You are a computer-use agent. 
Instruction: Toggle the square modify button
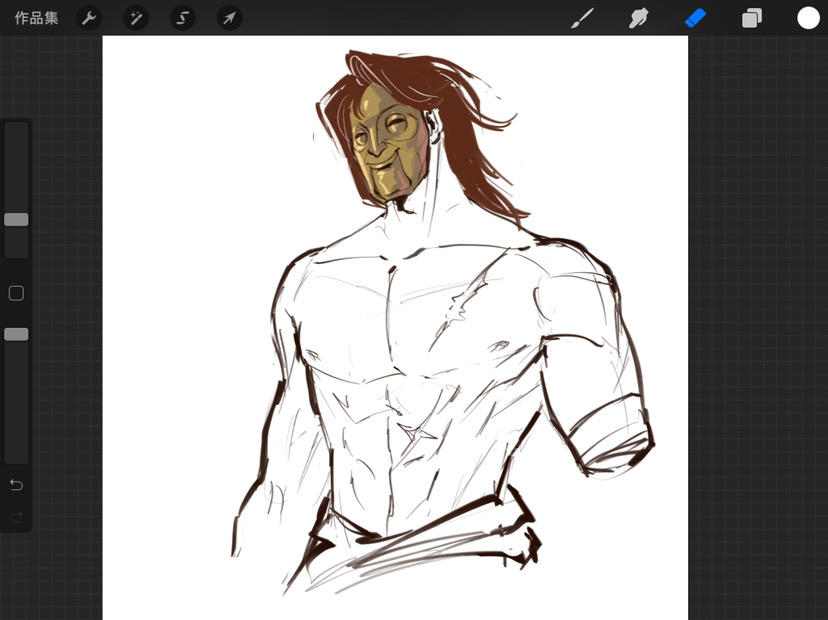tap(16, 293)
